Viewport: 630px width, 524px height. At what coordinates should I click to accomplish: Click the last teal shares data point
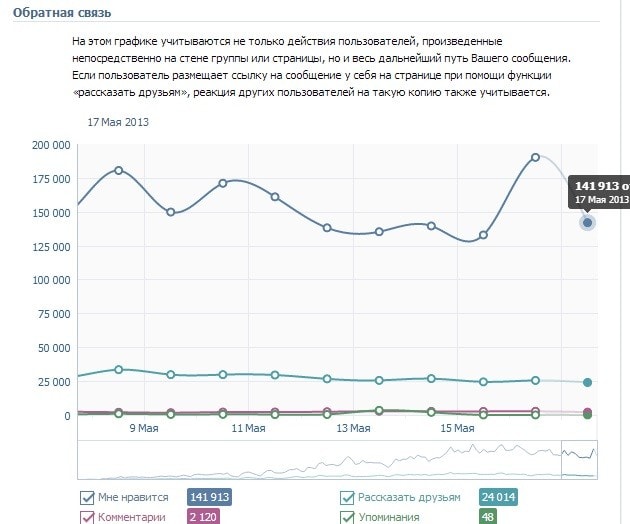point(588,382)
